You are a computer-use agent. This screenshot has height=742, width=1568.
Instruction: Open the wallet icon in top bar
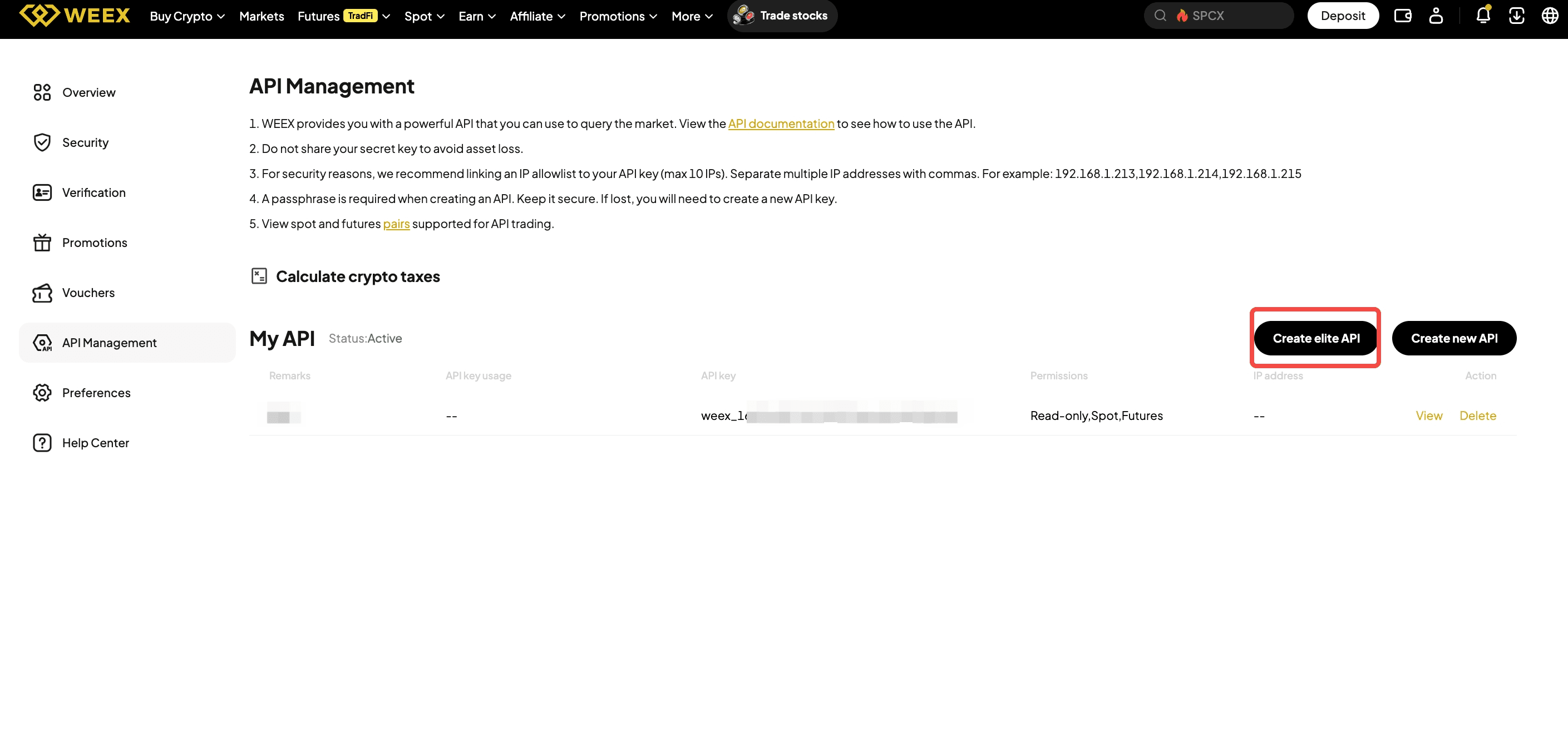[1402, 16]
